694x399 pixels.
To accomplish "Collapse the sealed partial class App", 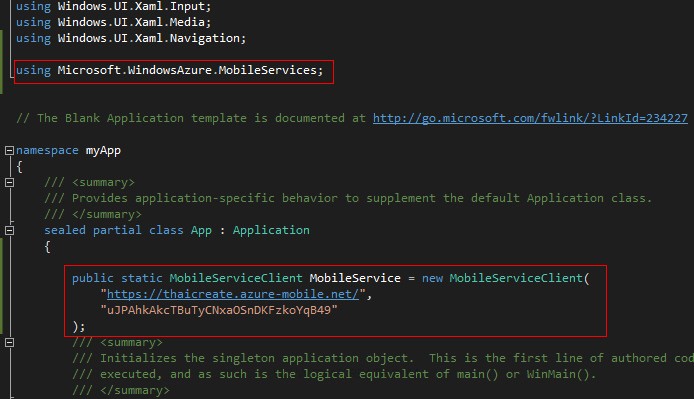I will click(9, 230).
